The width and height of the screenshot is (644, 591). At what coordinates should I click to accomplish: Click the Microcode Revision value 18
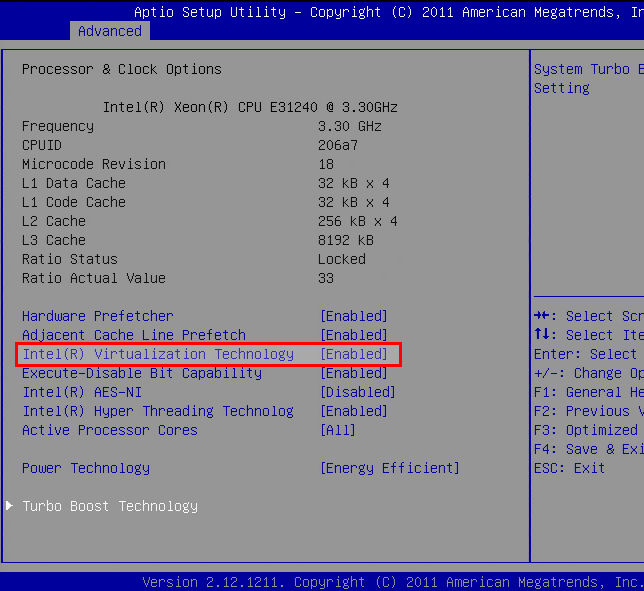click(x=326, y=164)
